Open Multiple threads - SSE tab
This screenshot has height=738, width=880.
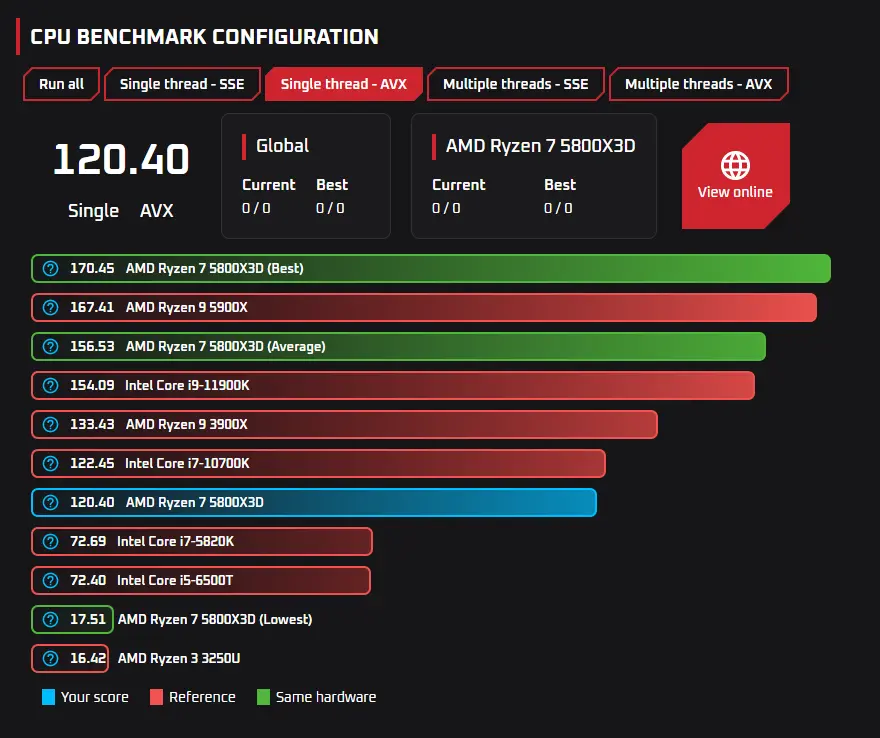click(x=516, y=84)
